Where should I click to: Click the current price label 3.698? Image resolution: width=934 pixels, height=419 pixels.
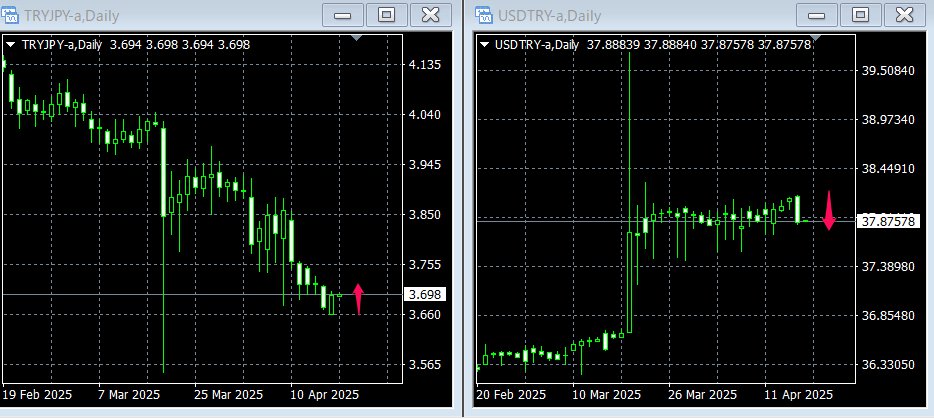425,294
